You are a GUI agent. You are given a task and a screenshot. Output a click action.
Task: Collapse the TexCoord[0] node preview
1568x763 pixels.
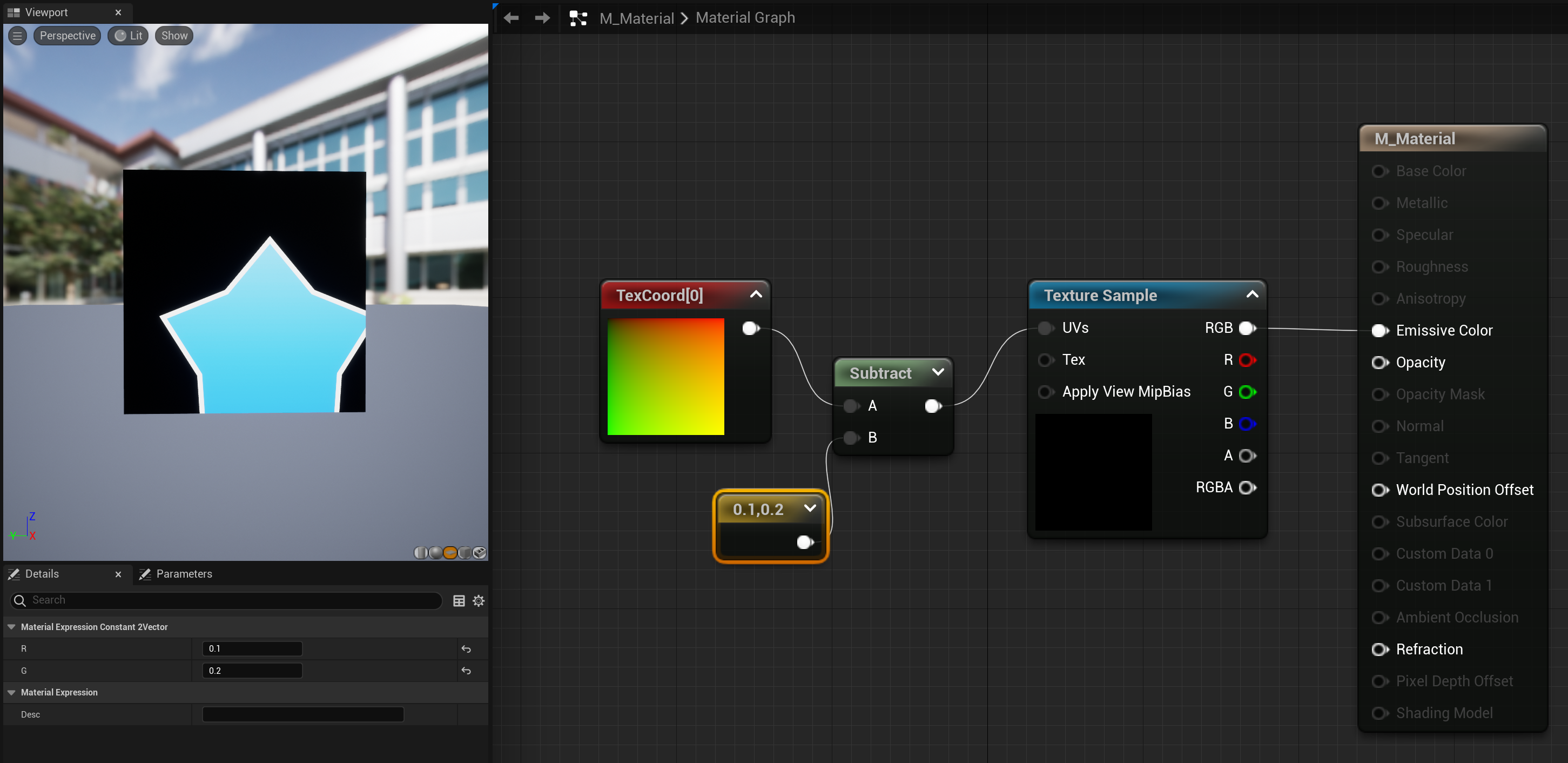(x=756, y=295)
